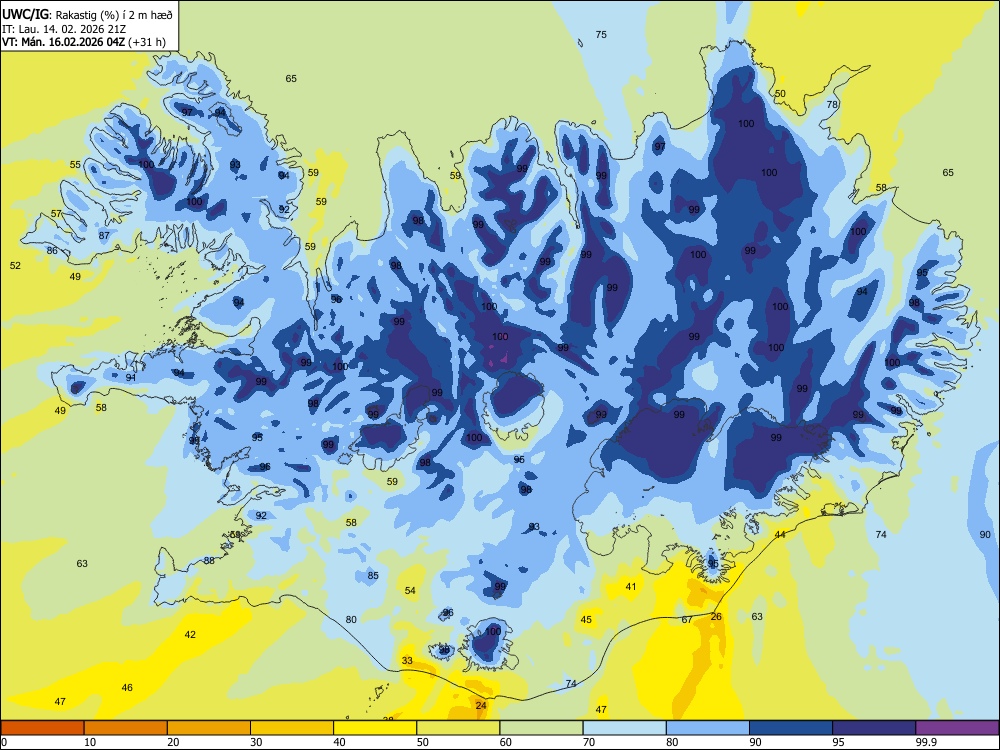Click the value '55' northwest of the Westfjords
Screen dimensions: 1000x750
click(75, 165)
